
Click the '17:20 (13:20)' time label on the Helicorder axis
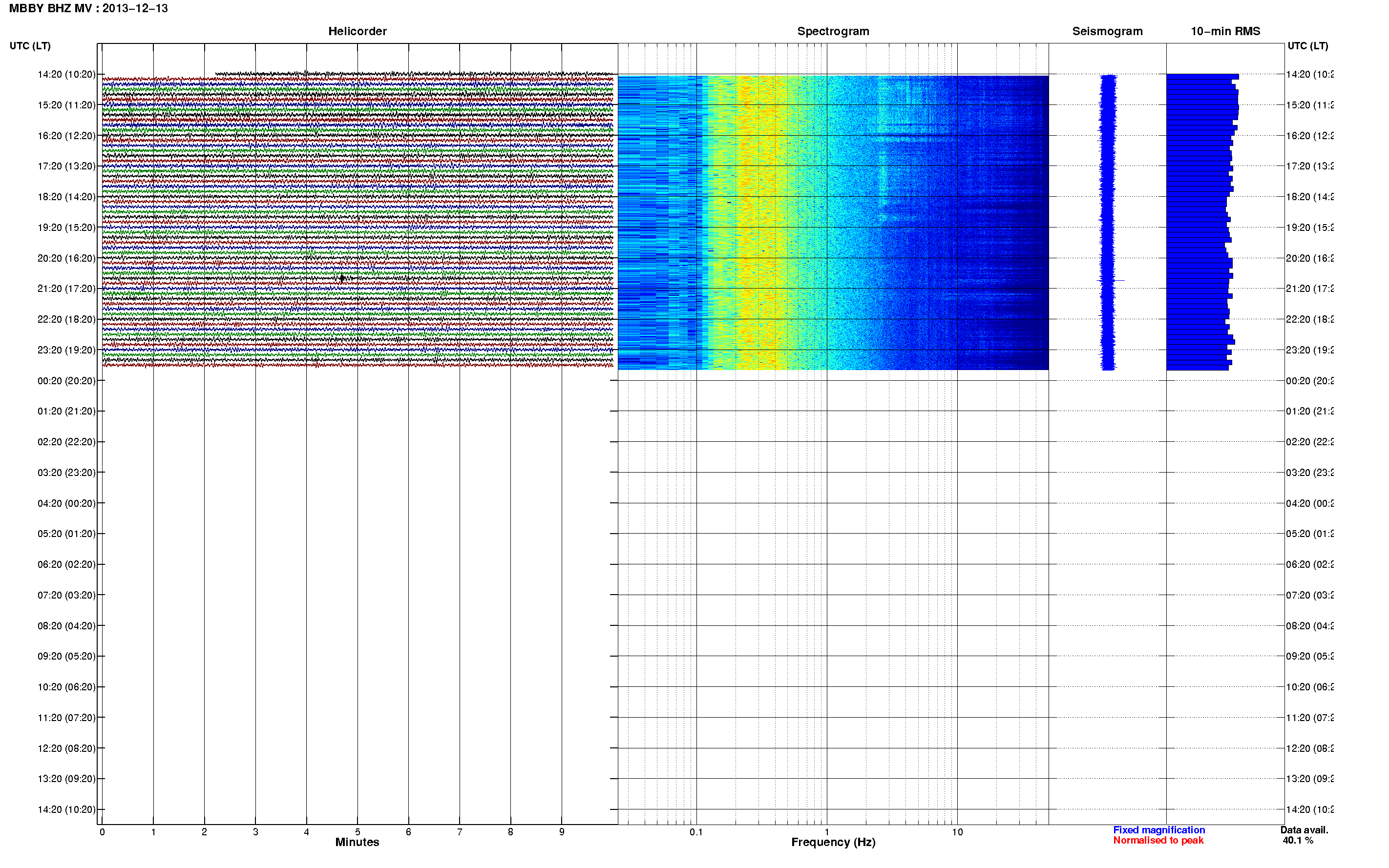[x=66, y=166]
